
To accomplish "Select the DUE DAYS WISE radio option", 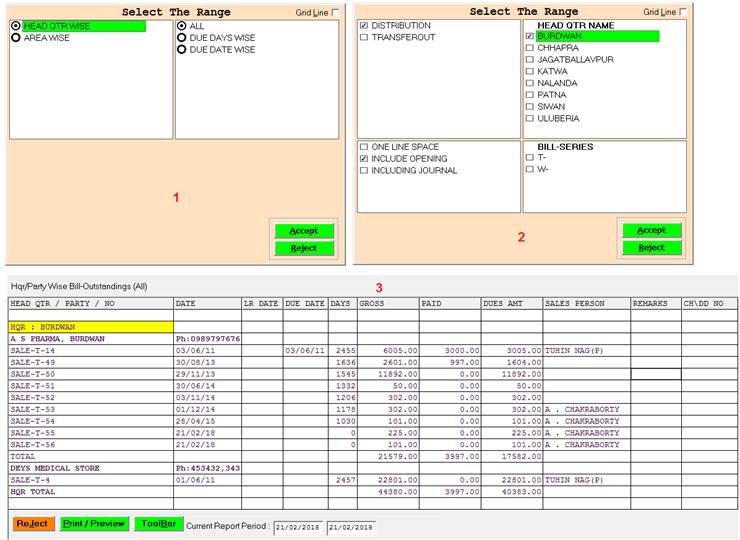I will pyautogui.click(x=182, y=38).
